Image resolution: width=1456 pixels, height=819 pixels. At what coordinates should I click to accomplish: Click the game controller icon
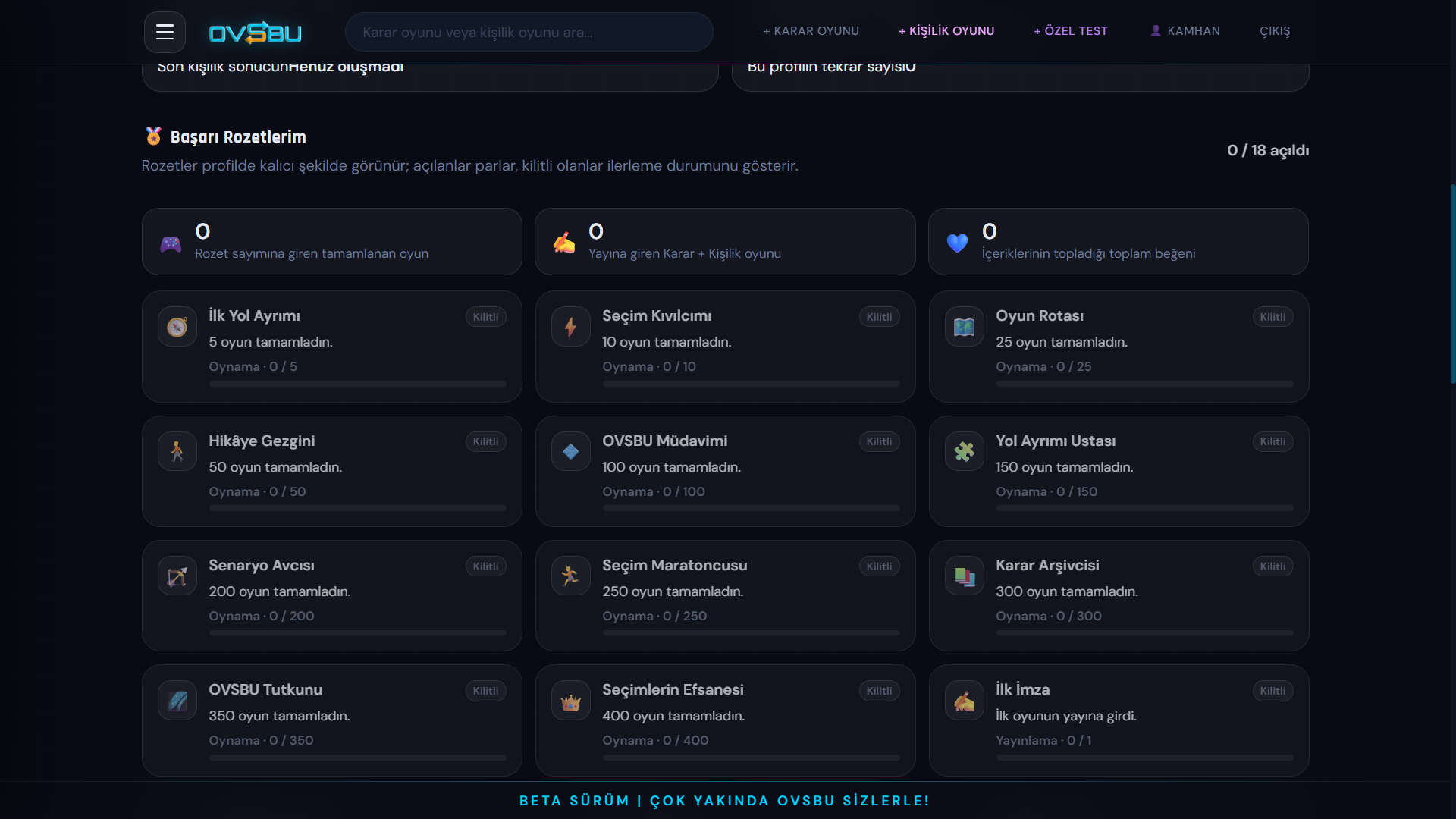[171, 244]
